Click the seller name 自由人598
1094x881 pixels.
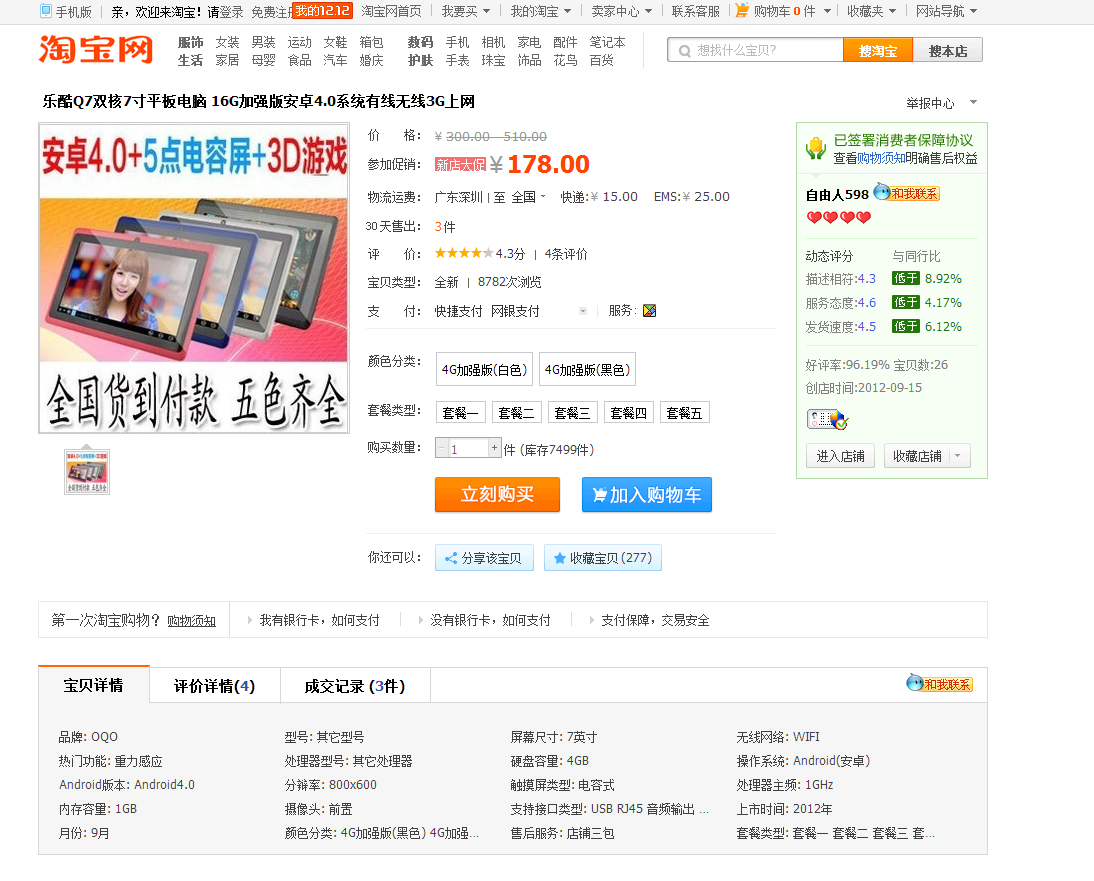coord(837,195)
